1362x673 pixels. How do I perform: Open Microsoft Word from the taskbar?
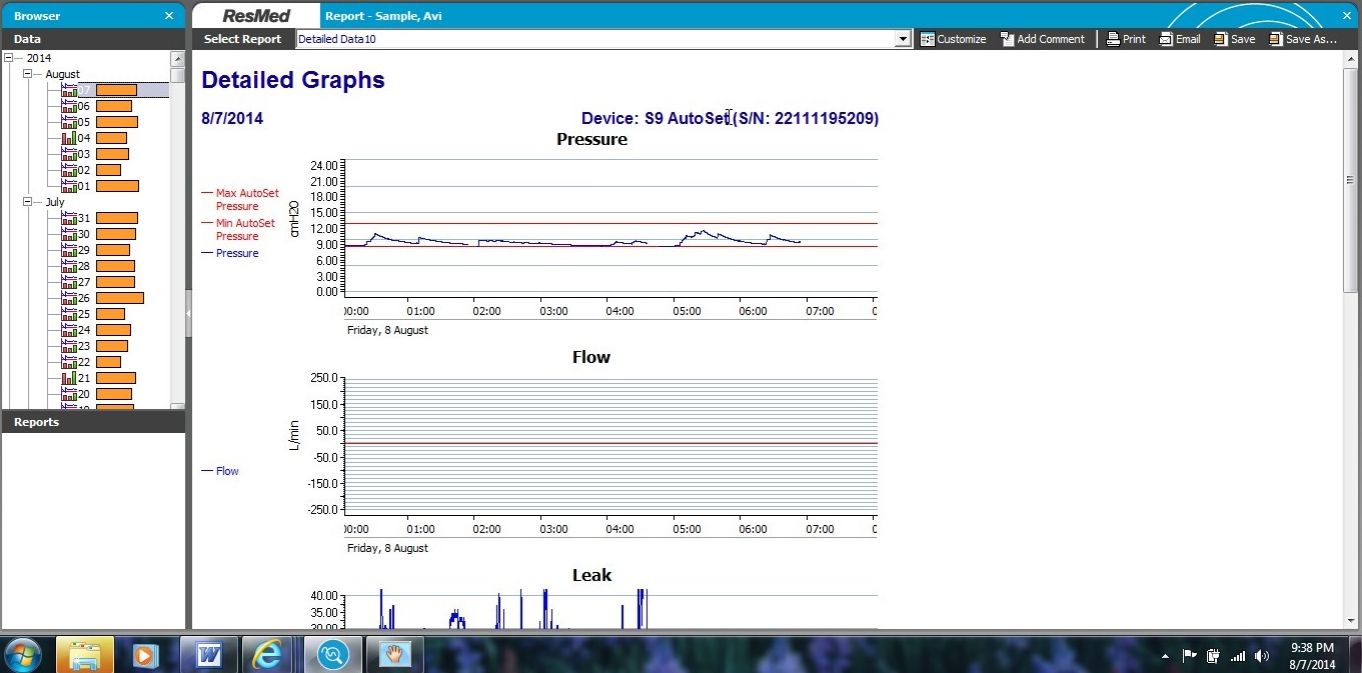209,655
